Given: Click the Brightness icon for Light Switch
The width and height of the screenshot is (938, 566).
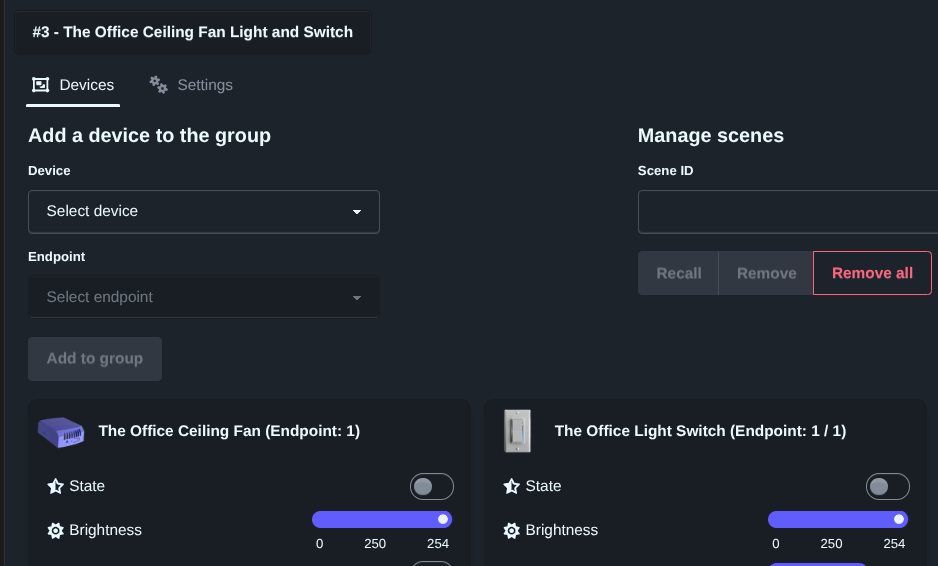Looking at the screenshot, I should pos(512,531).
